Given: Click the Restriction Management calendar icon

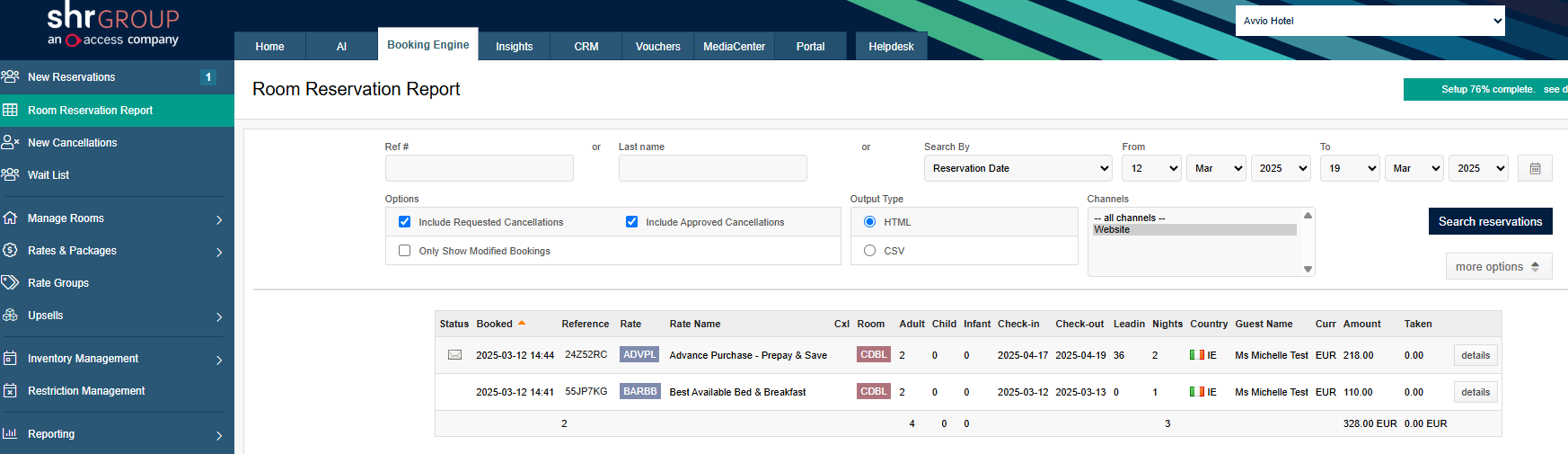Looking at the screenshot, I should [x=11, y=390].
